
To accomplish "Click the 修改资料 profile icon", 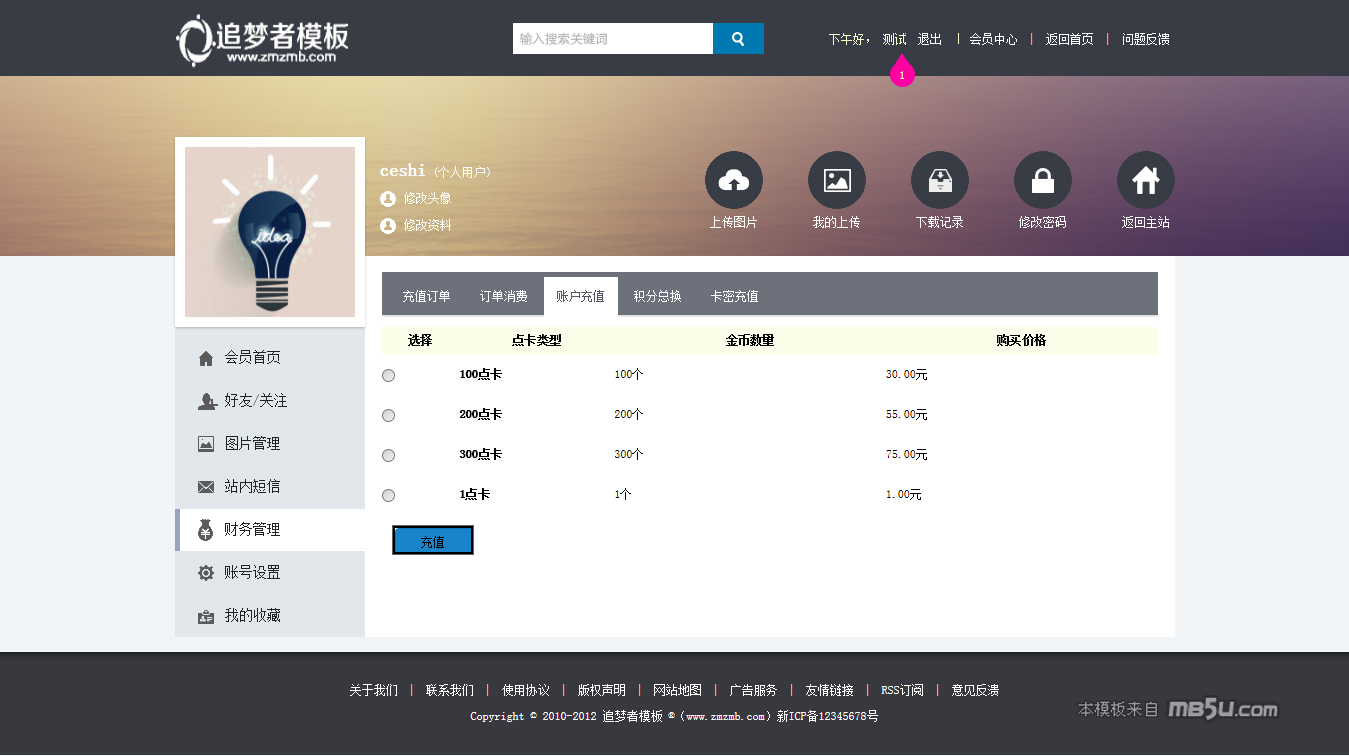I will (388, 226).
